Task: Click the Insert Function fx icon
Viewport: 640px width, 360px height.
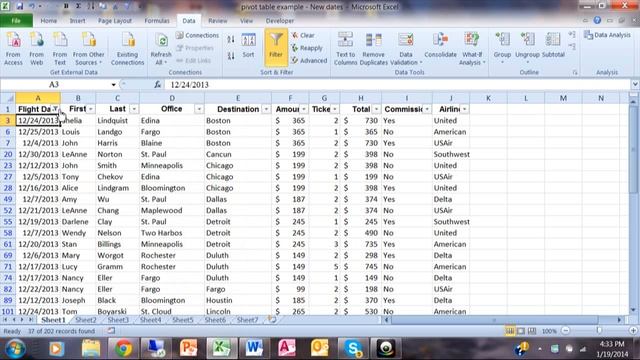Action: pos(158,85)
